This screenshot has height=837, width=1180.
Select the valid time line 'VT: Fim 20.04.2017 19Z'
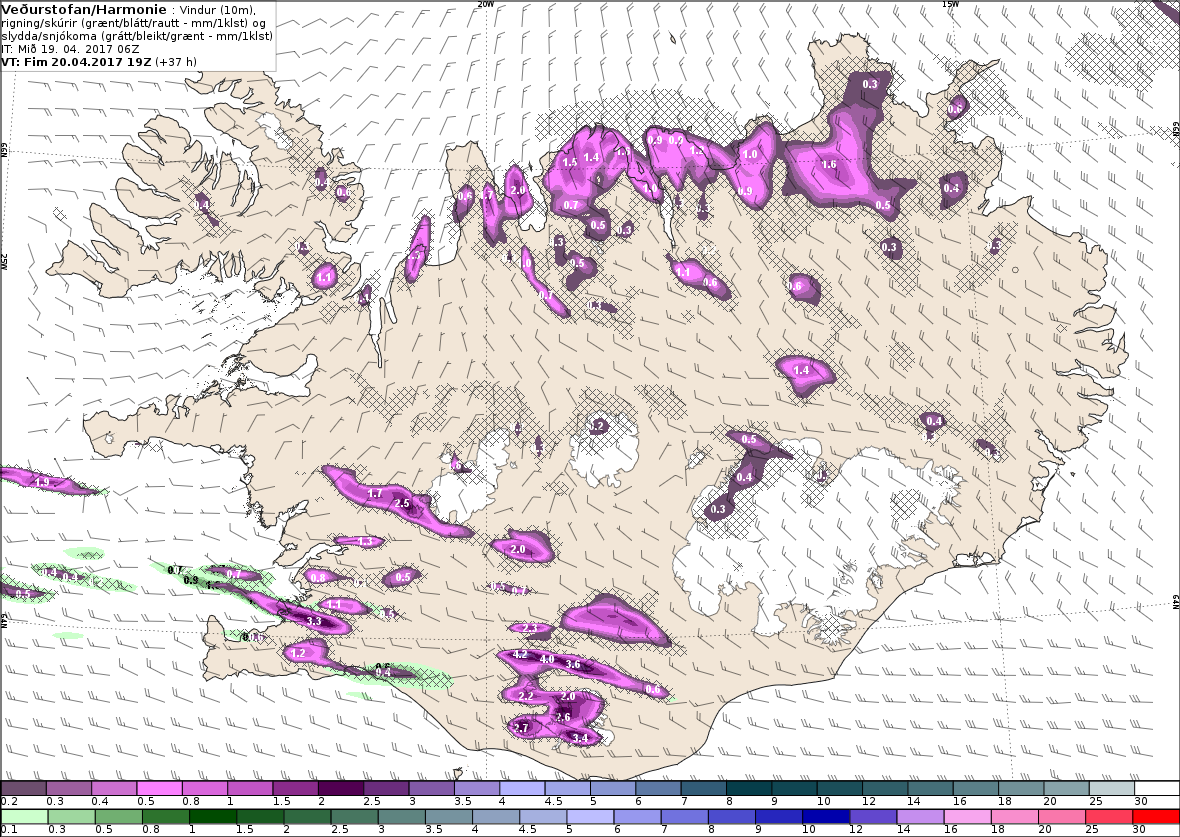pos(77,62)
